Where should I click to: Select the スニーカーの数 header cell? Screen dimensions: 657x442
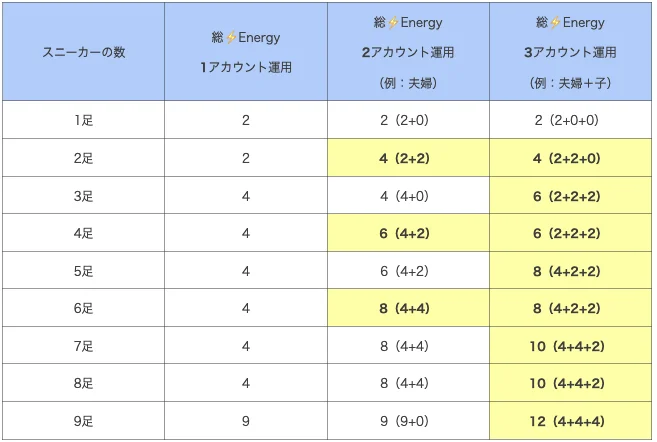tap(83, 52)
